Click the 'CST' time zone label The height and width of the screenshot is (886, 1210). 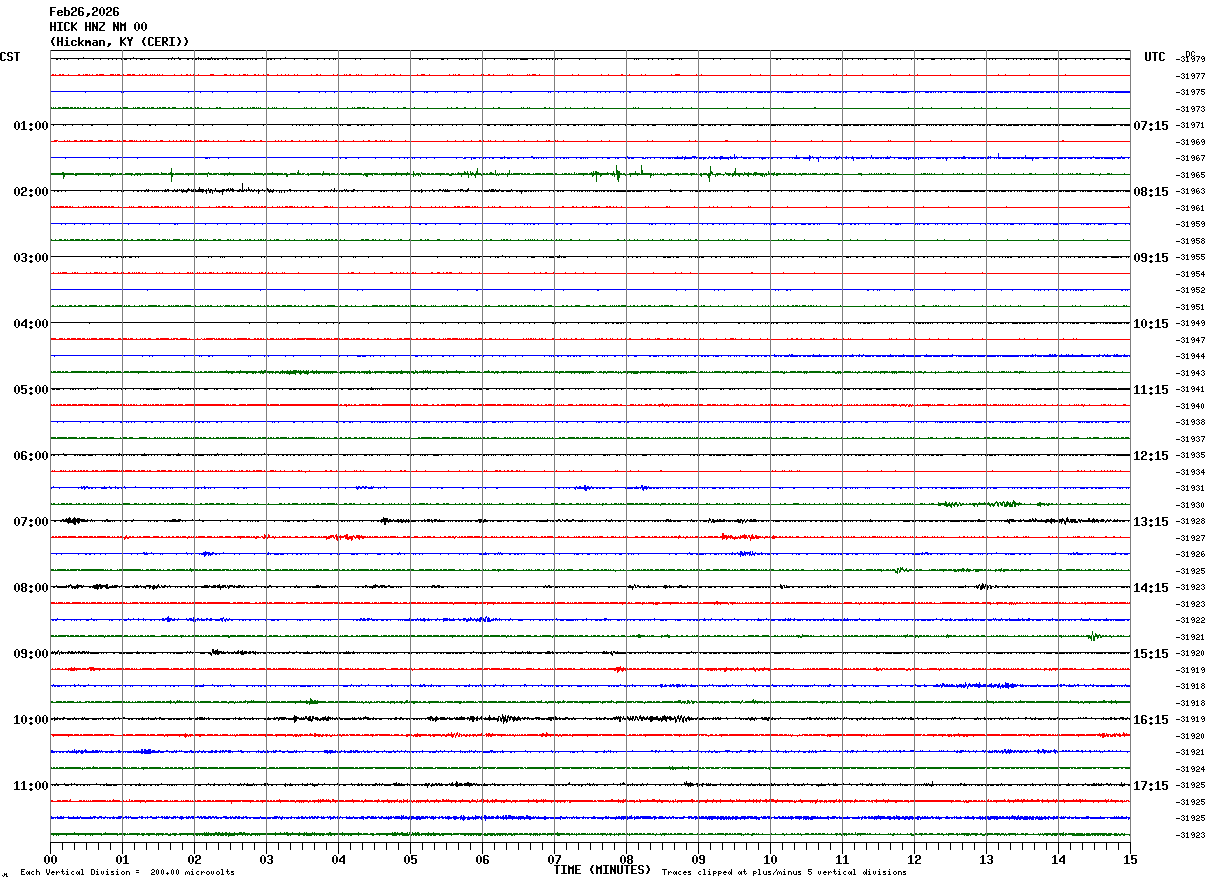tap(10, 57)
